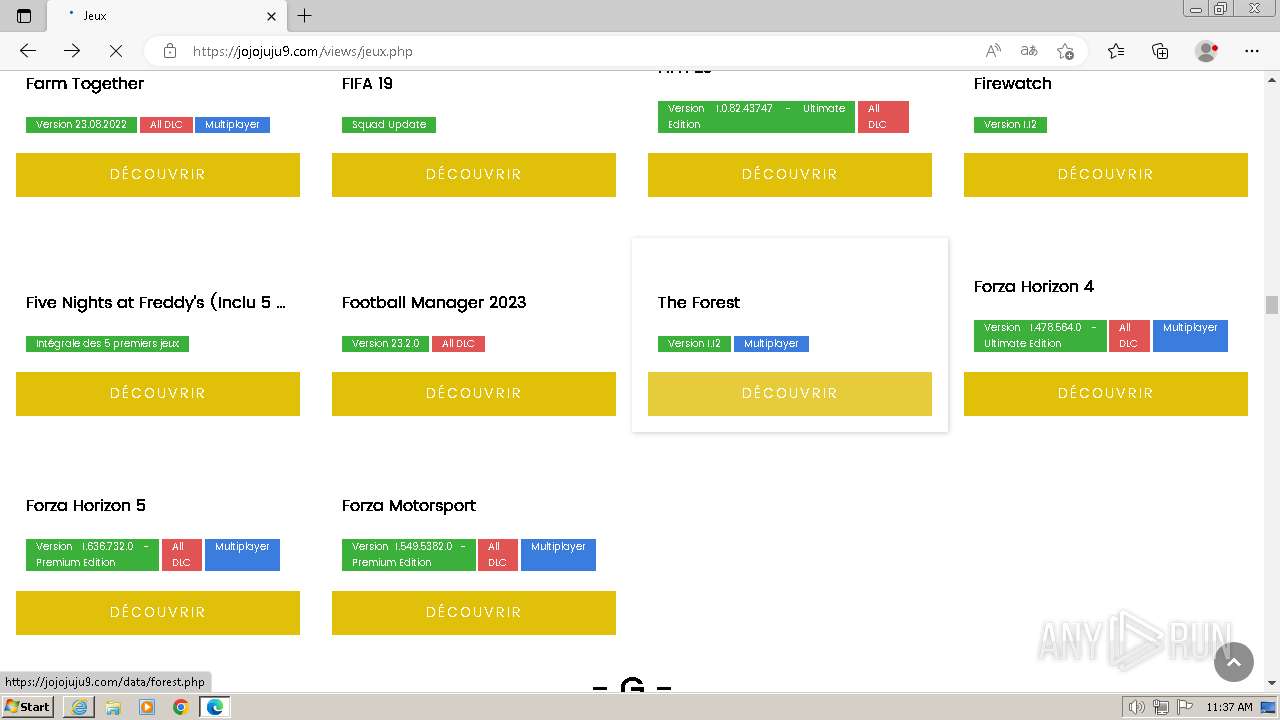The image size is (1280, 720).
Task: Click Découvrir under Five Nights at Freddy's
Action: tap(158, 394)
